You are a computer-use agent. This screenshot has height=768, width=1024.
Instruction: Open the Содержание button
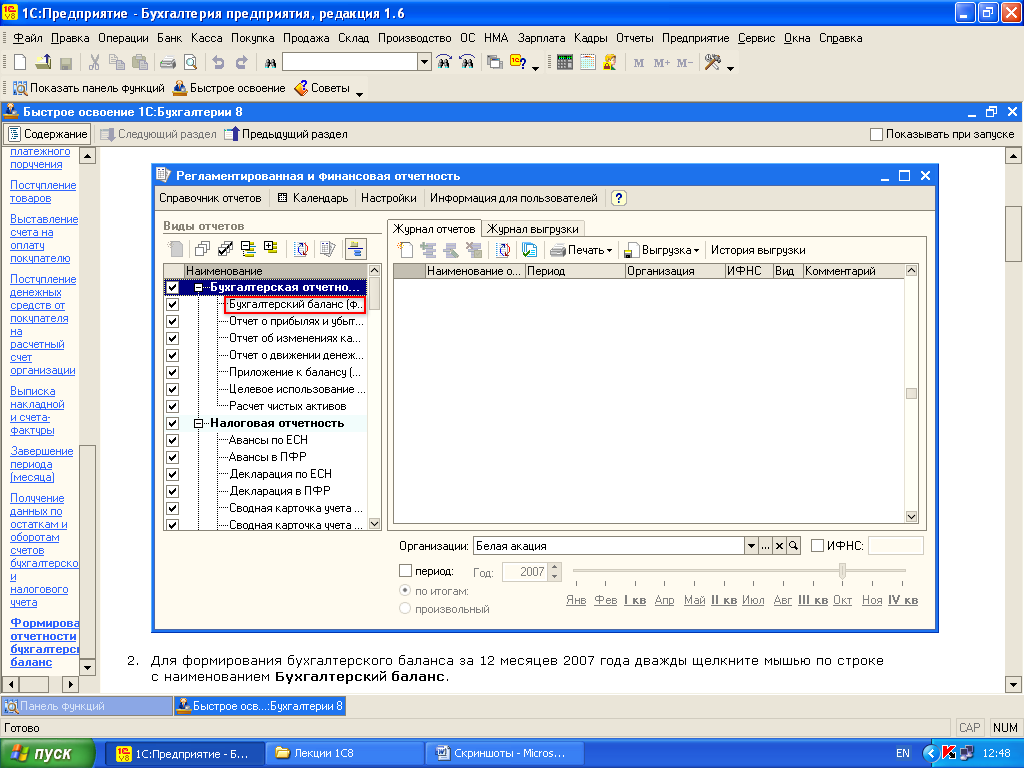tap(47, 134)
